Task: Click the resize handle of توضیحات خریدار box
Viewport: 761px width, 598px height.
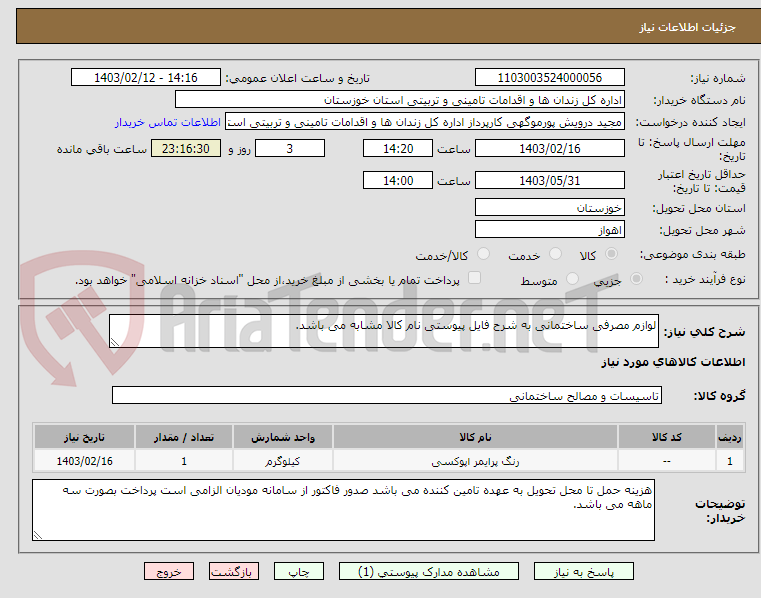Action: tap(38, 535)
